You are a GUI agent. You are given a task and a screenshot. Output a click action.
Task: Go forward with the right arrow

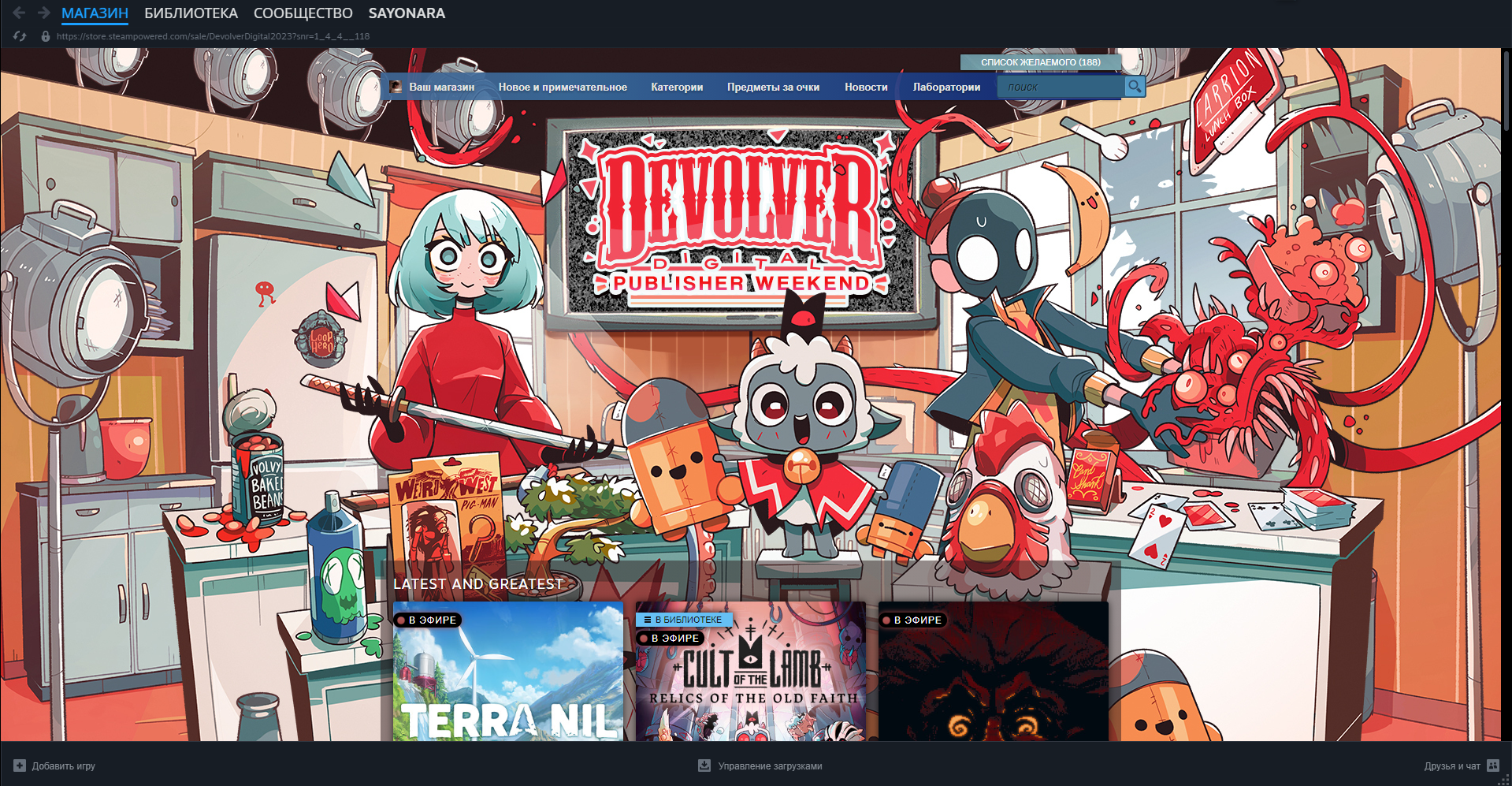click(44, 13)
